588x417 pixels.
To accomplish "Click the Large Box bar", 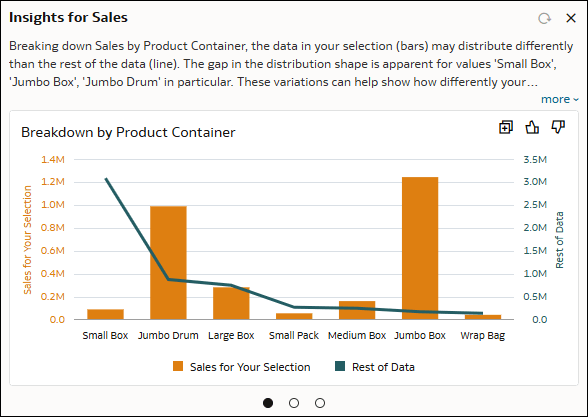I will click(231, 303).
